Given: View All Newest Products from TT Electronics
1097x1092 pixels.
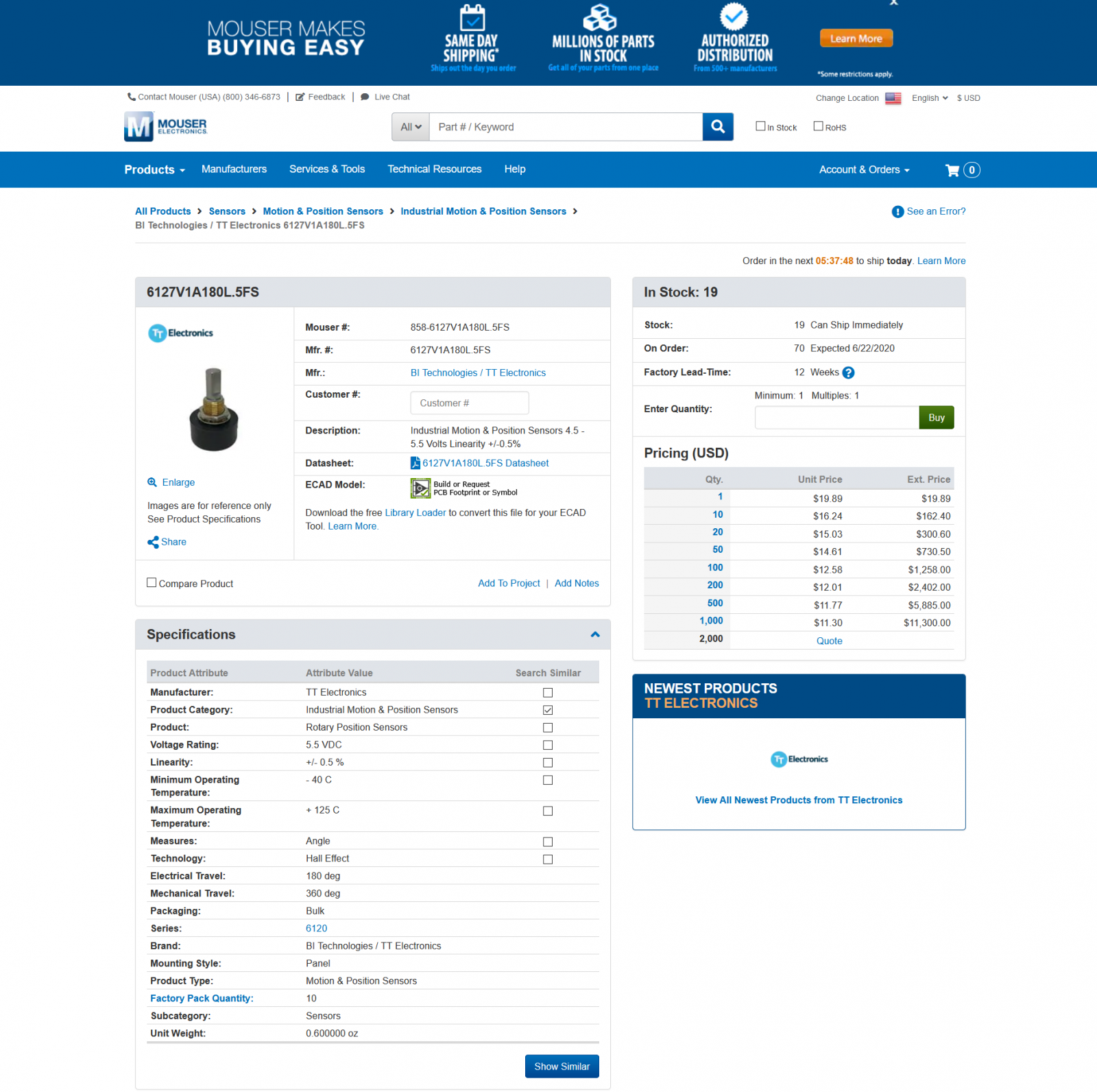Looking at the screenshot, I should [799, 800].
